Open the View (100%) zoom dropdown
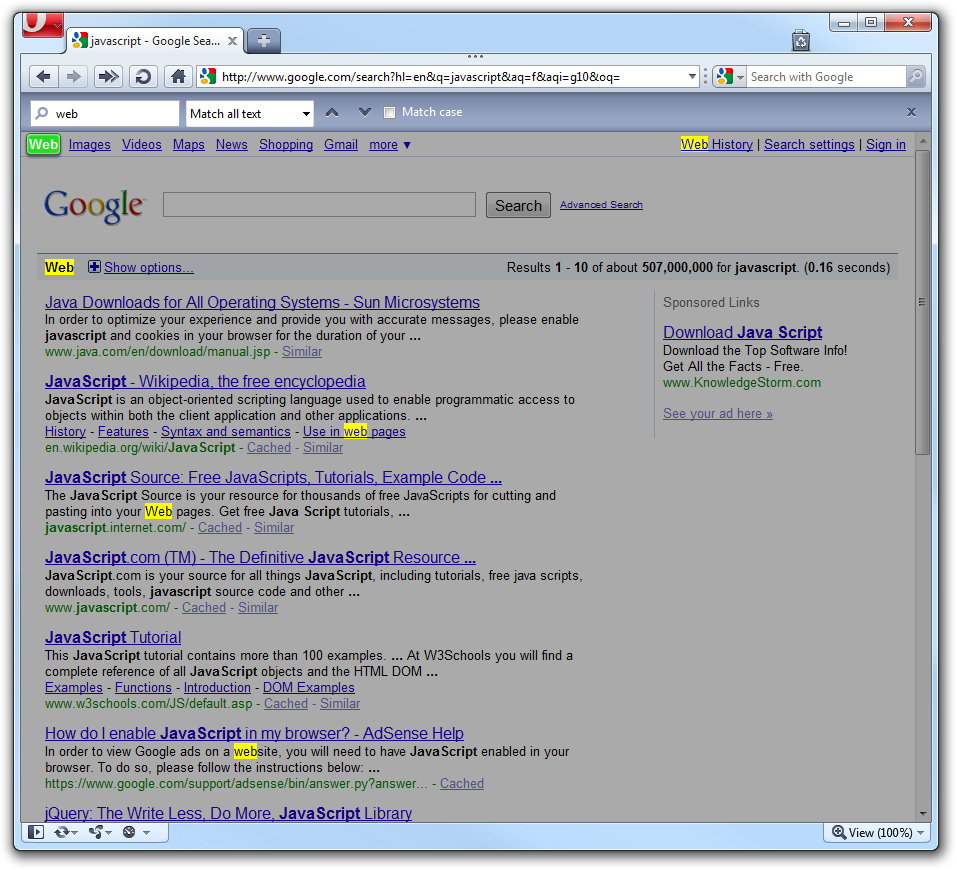Image resolution: width=957 pixels, height=870 pixels. coord(878,832)
